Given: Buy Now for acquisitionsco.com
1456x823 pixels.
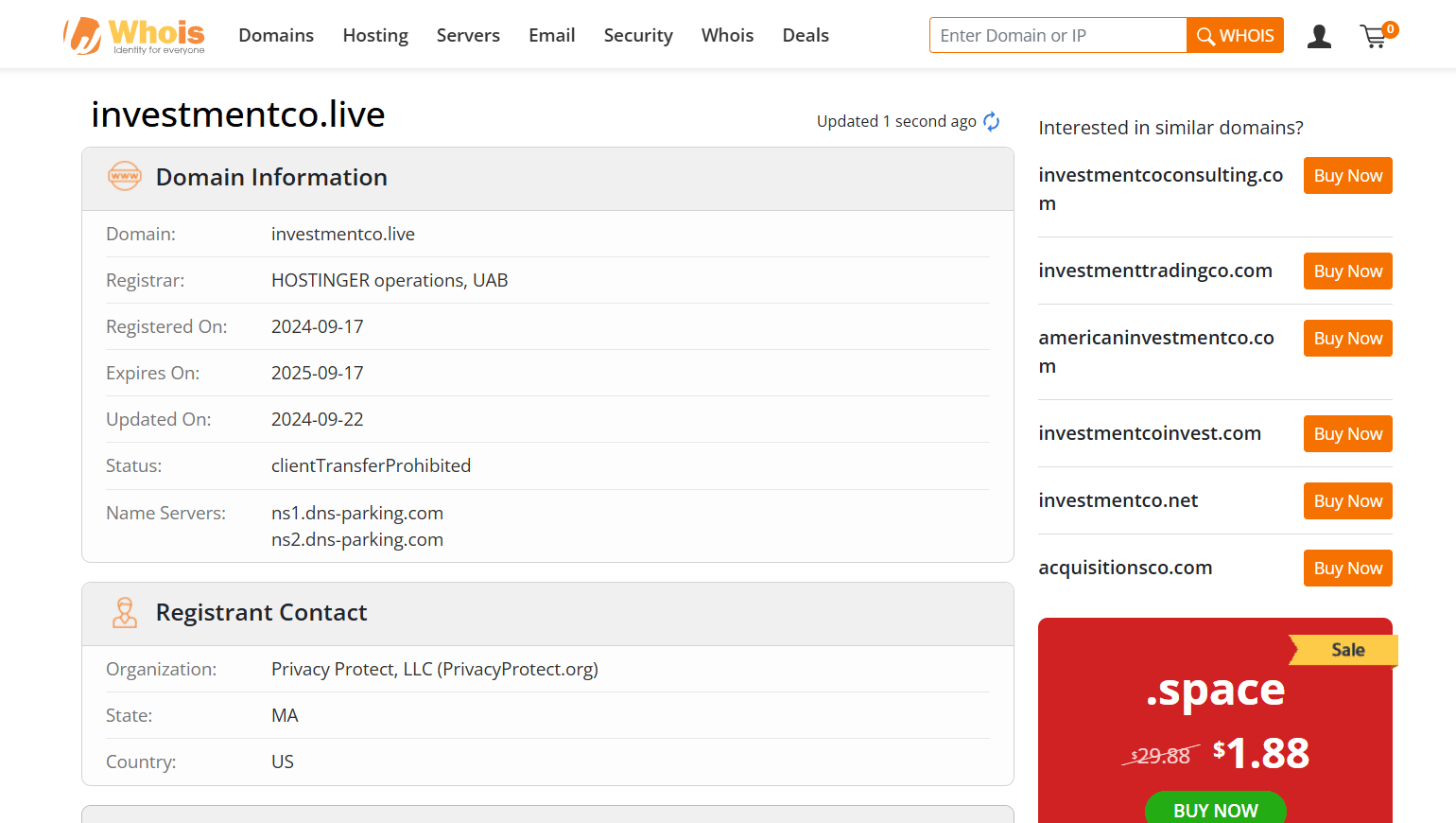Looking at the screenshot, I should [1347, 568].
